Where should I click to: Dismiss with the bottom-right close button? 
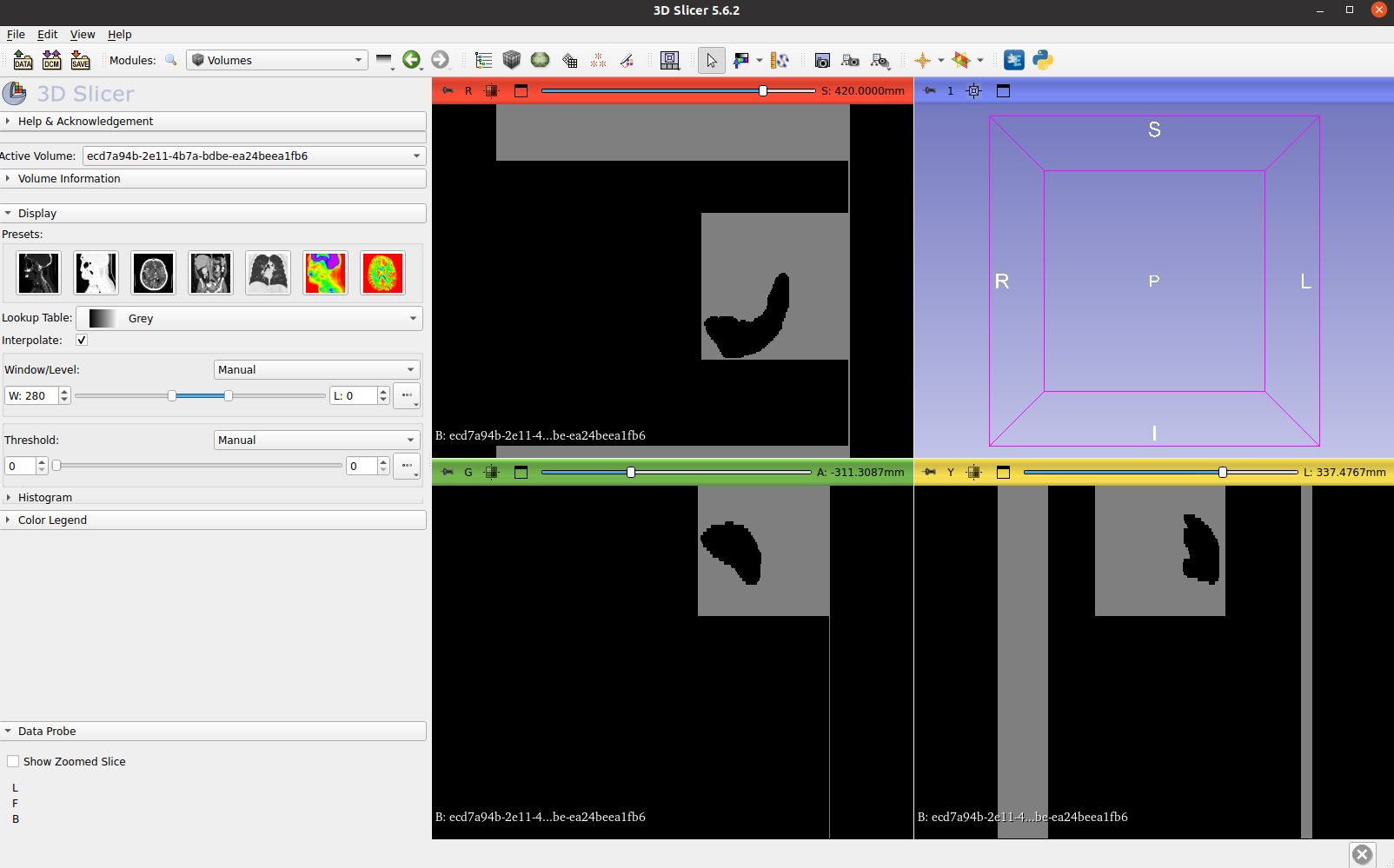click(1363, 854)
